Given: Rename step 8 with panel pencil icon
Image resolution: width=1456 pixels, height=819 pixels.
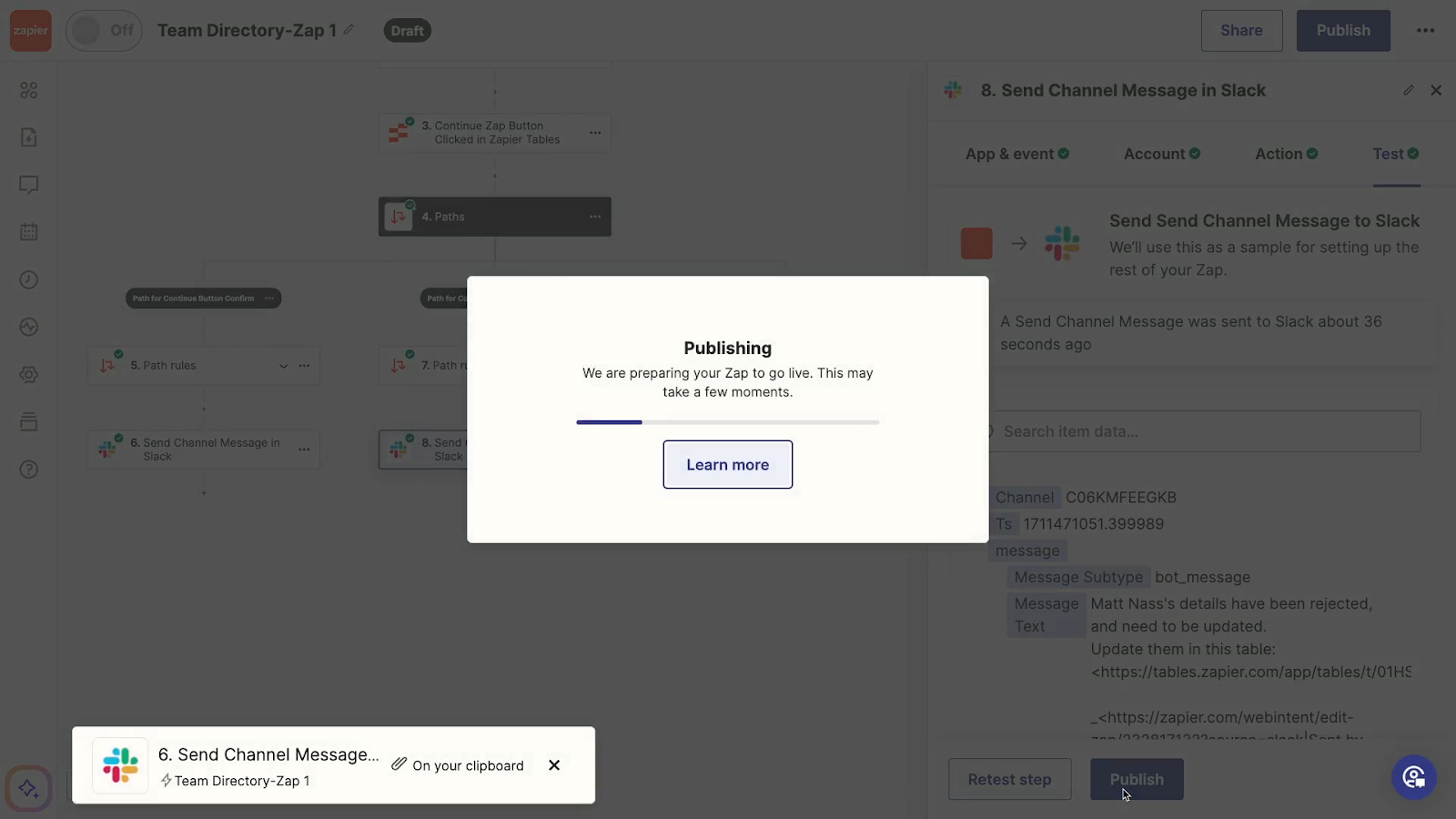Looking at the screenshot, I should point(1409,90).
